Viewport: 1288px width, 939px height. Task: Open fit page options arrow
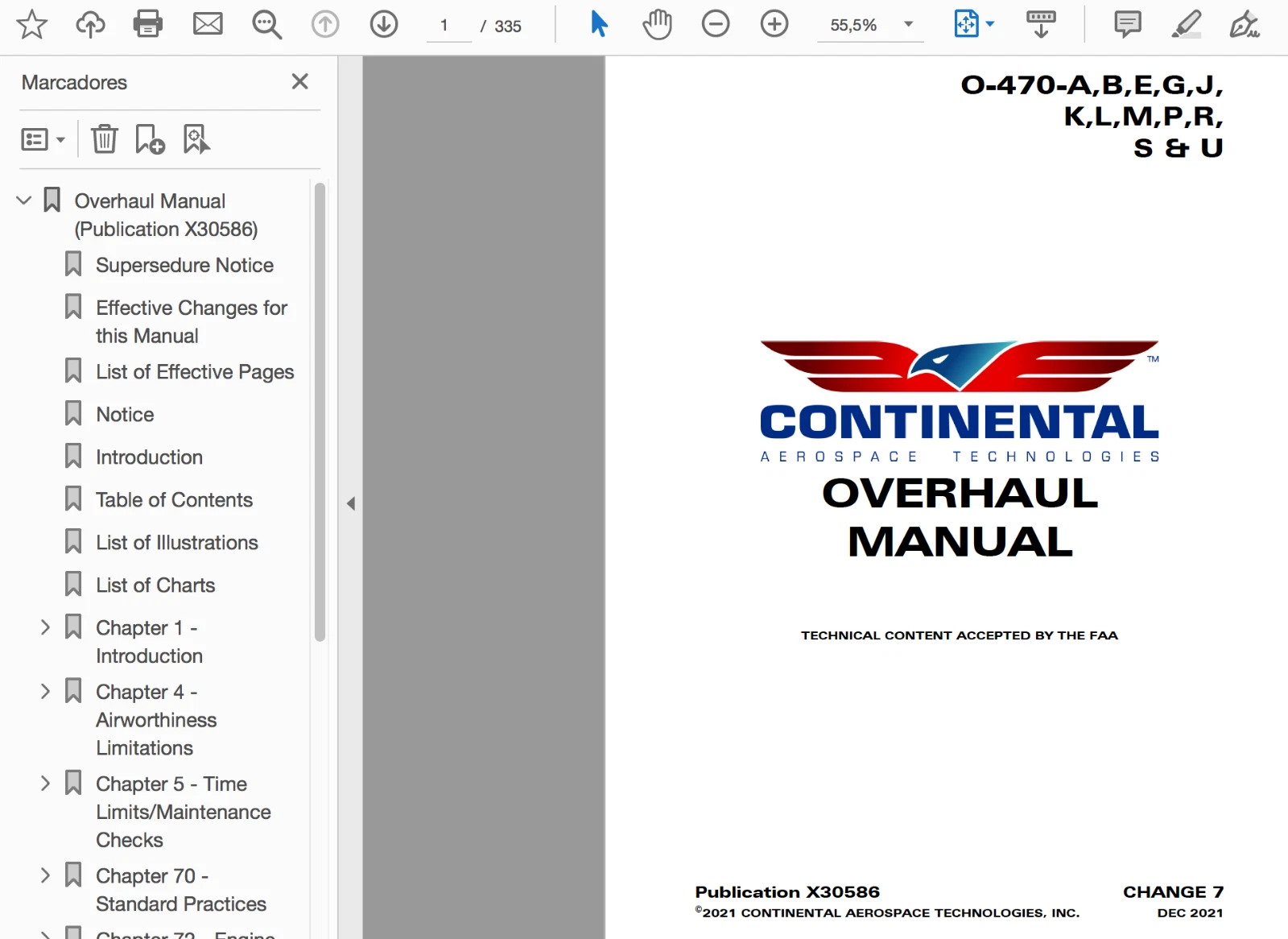990,24
